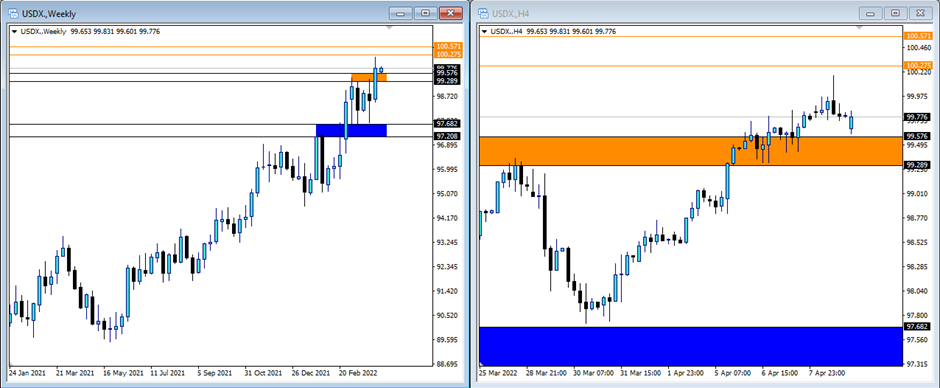Image resolution: width=940 pixels, height=388 pixels.
Task: Minimize the USDX Weekly chart window
Action: 401,13
